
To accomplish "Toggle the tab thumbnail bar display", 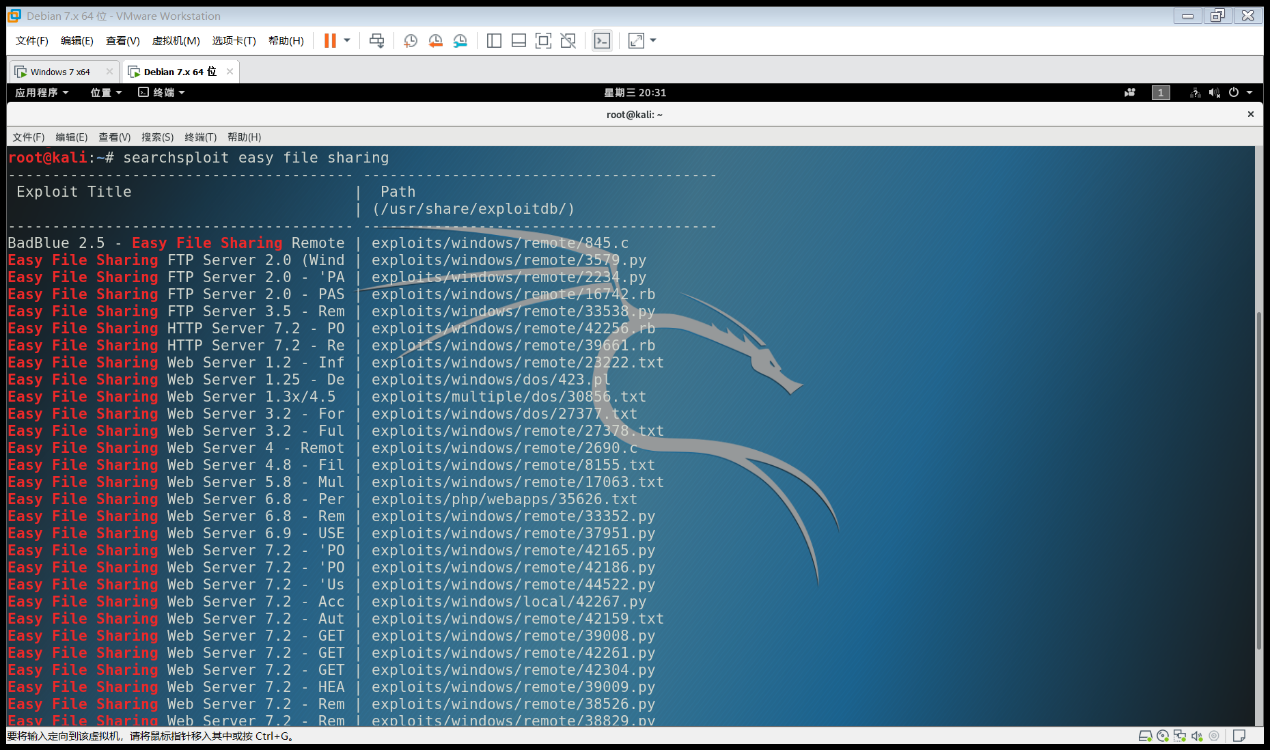I will 519,40.
